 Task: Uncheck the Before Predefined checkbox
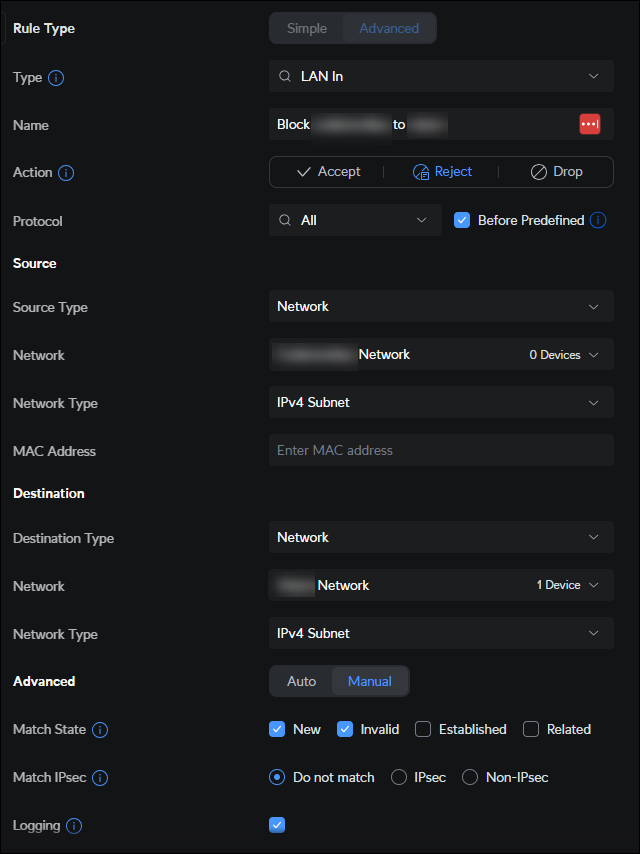coord(462,220)
